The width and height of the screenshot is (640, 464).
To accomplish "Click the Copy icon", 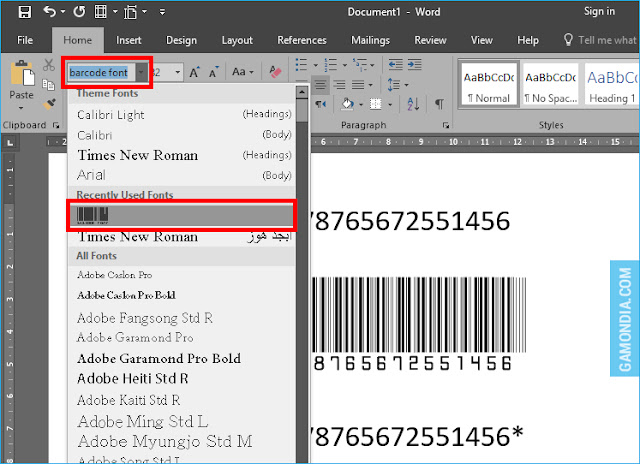I will coord(49,84).
